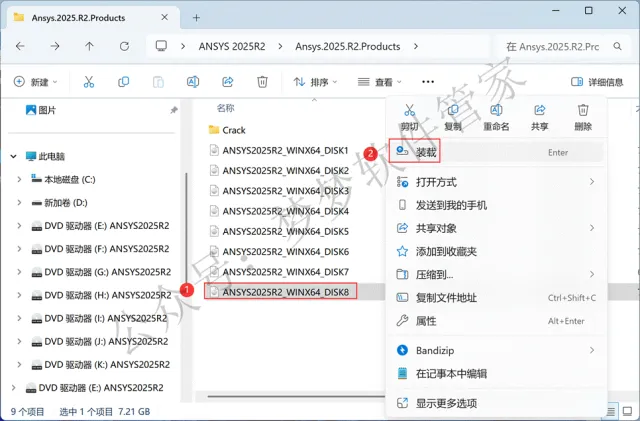Screen dimensions: 640x421
Task: Click the This PC monitor icon in the address bar
Action: pyautogui.click(x=162, y=46)
